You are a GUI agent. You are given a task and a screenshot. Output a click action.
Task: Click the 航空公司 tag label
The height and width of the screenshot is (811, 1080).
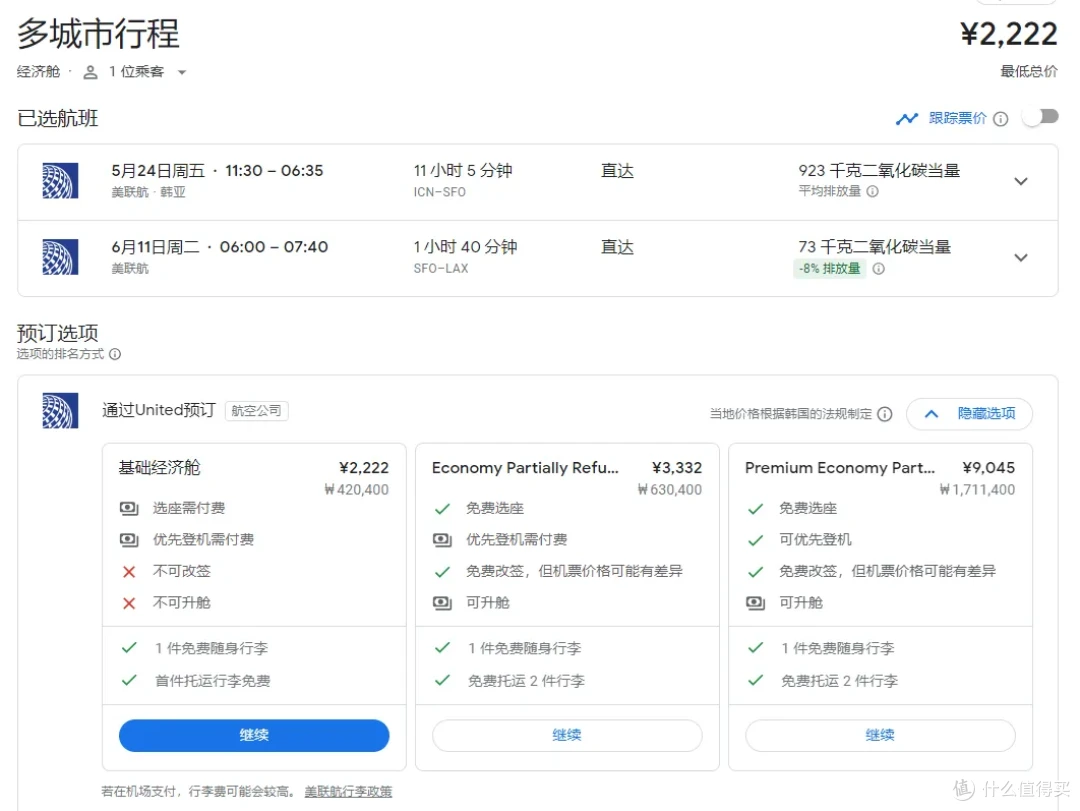[256, 411]
